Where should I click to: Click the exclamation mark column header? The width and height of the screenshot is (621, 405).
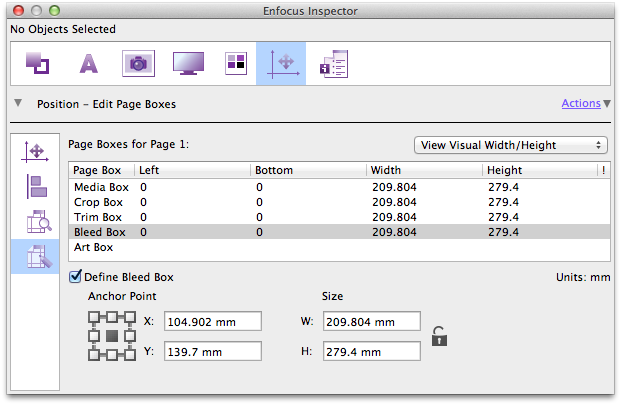pyautogui.click(x=604, y=170)
